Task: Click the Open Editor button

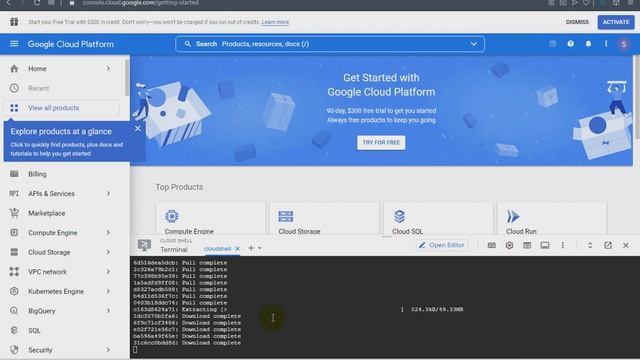Action: [x=442, y=245]
